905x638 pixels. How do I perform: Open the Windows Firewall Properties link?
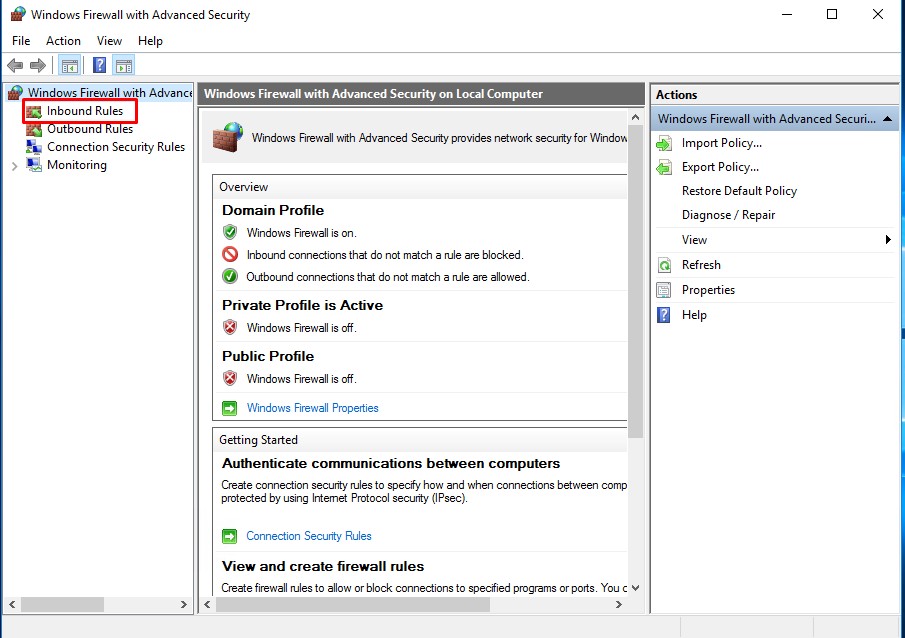click(x=312, y=408)
